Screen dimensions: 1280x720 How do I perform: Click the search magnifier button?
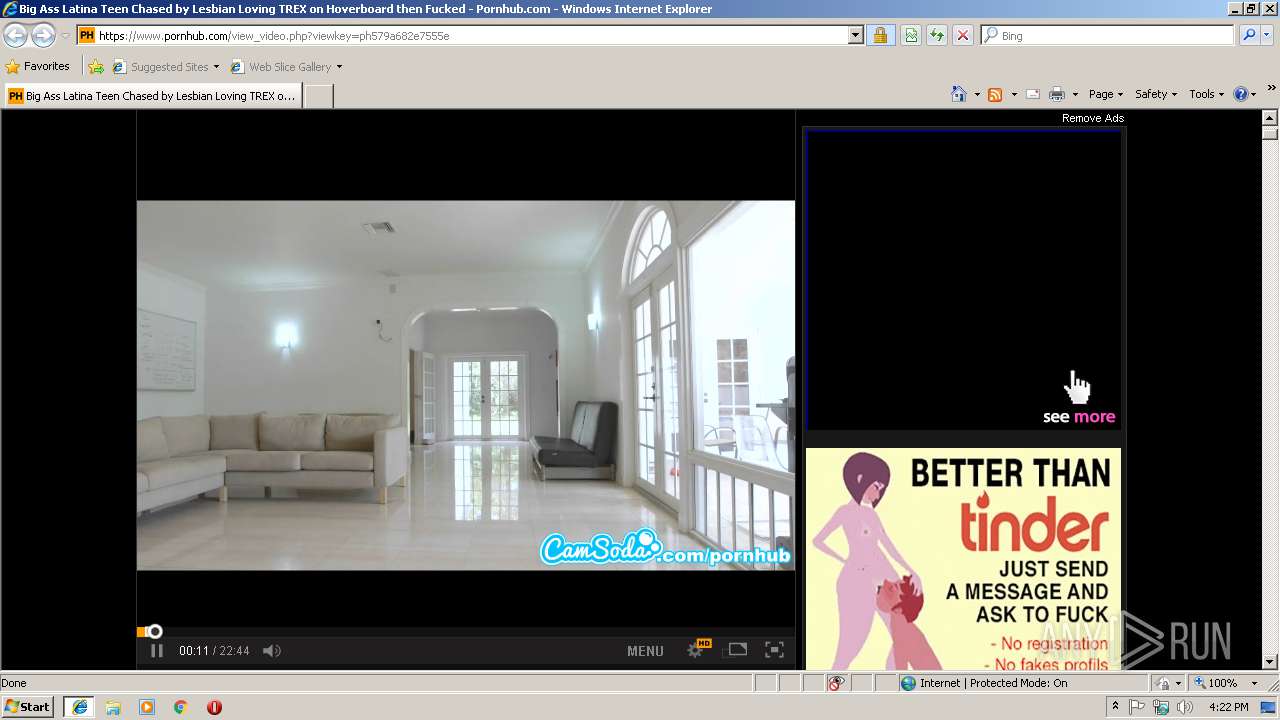(1249, 35)
